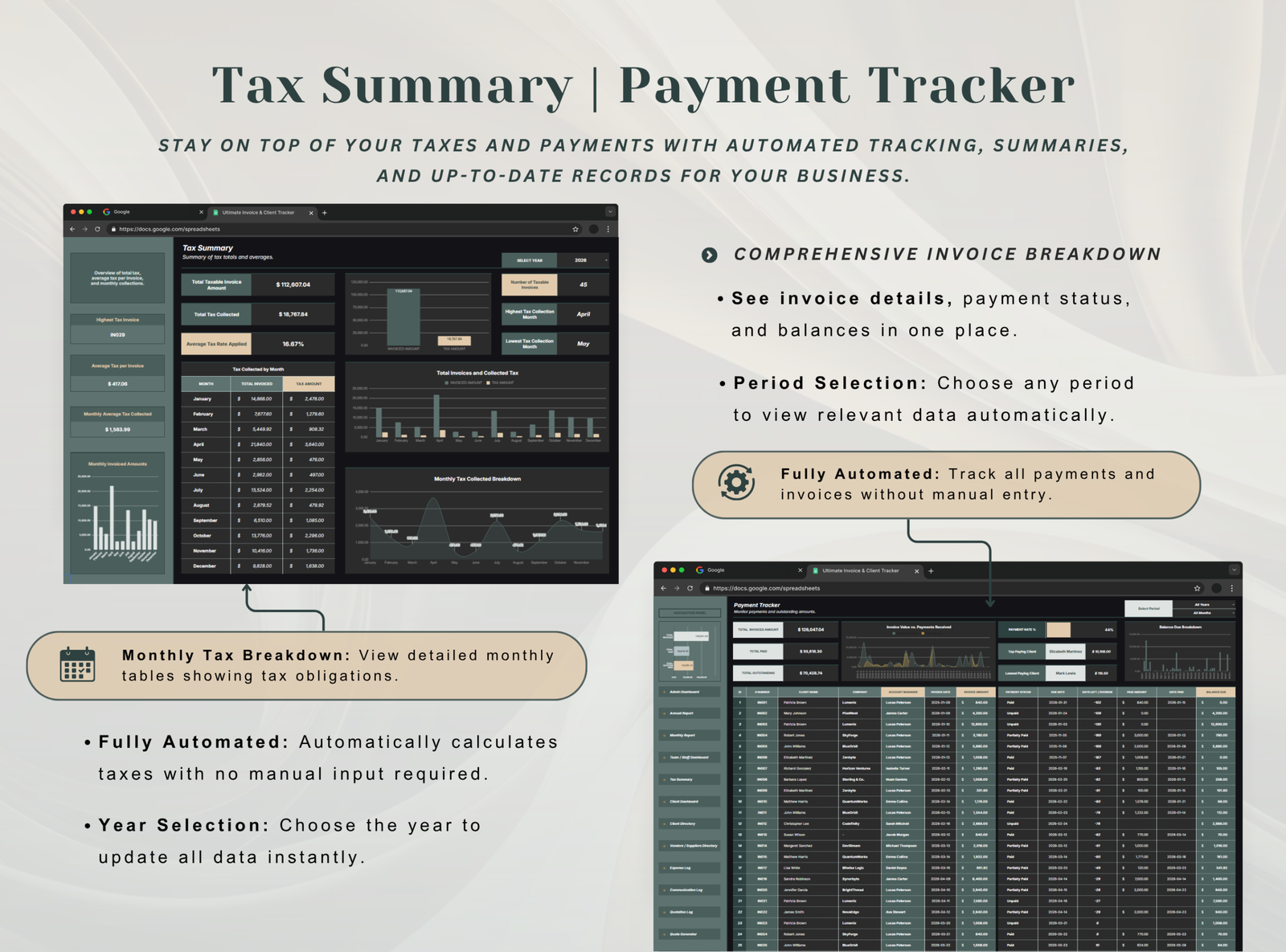Close the Google tab in the Tax Summary browser
This screenshot has height=952, width=1286.
pos(201,212)
